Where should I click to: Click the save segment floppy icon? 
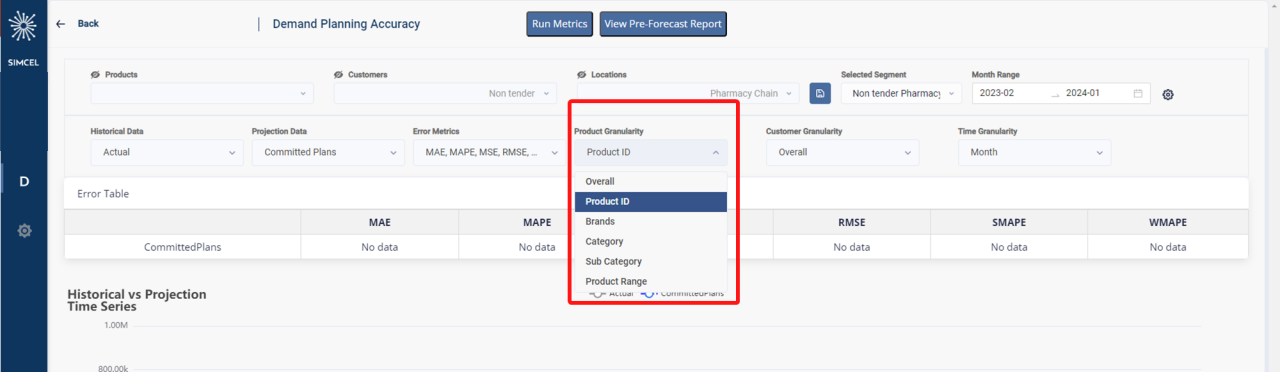(x=820, y=93)
